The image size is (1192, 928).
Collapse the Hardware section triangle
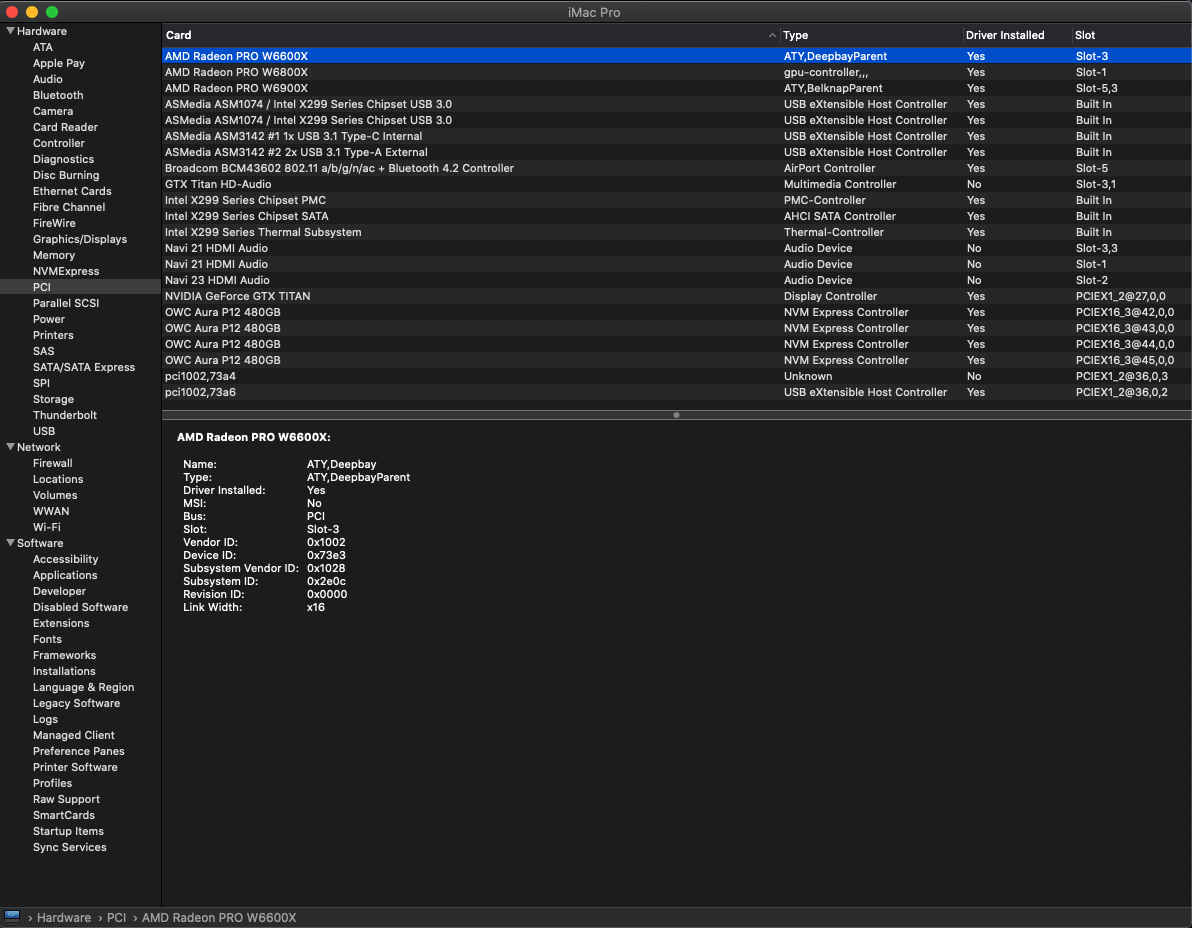(11, 31)
